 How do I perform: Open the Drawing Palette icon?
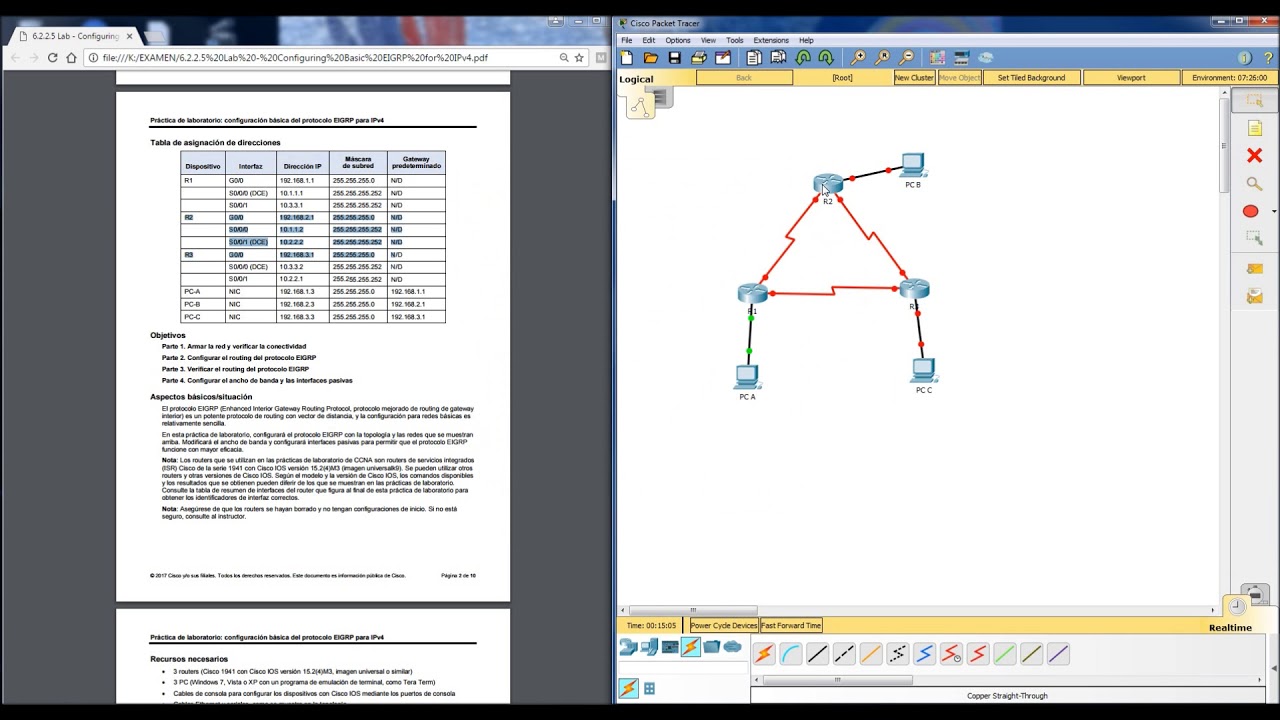[937, 58]
